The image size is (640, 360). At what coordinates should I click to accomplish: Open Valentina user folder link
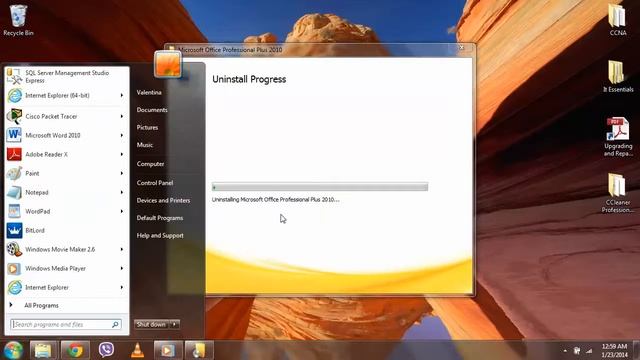[x=149, y=93]
